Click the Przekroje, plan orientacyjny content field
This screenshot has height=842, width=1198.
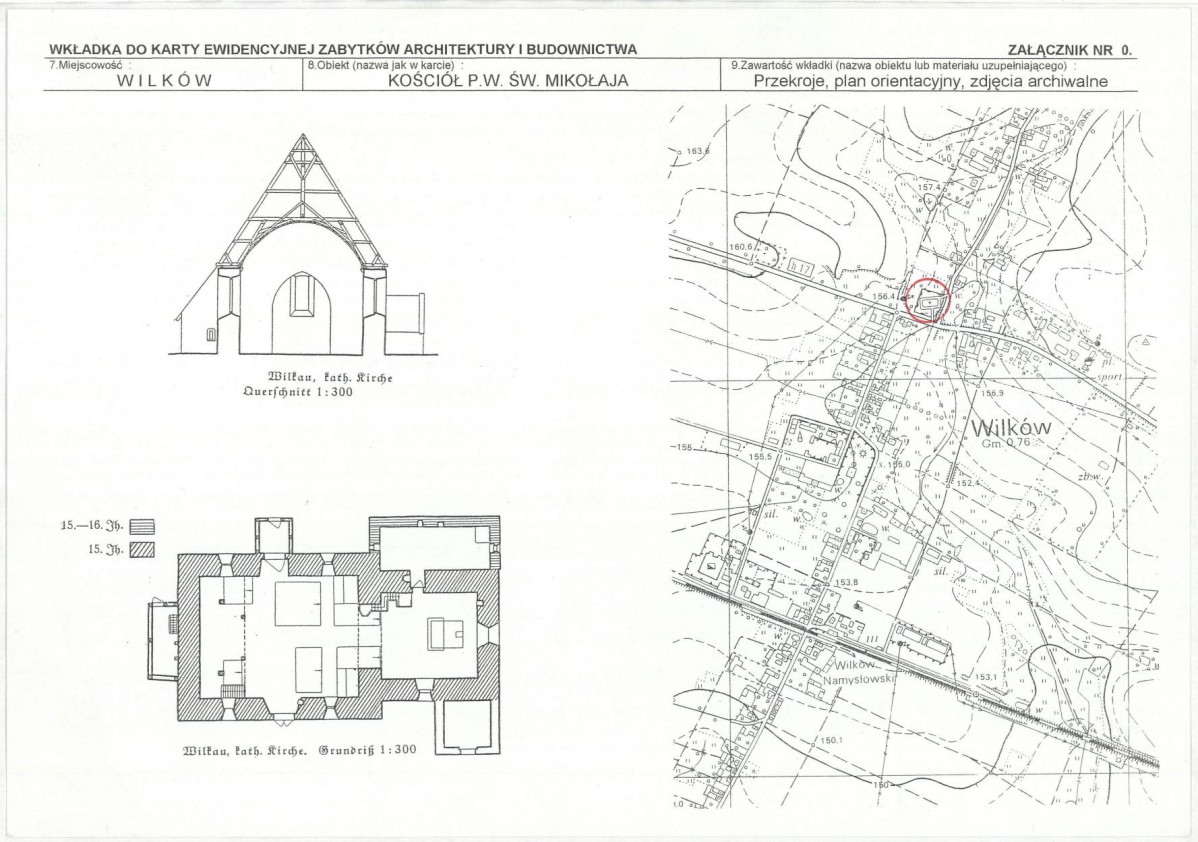click(931, 82)
